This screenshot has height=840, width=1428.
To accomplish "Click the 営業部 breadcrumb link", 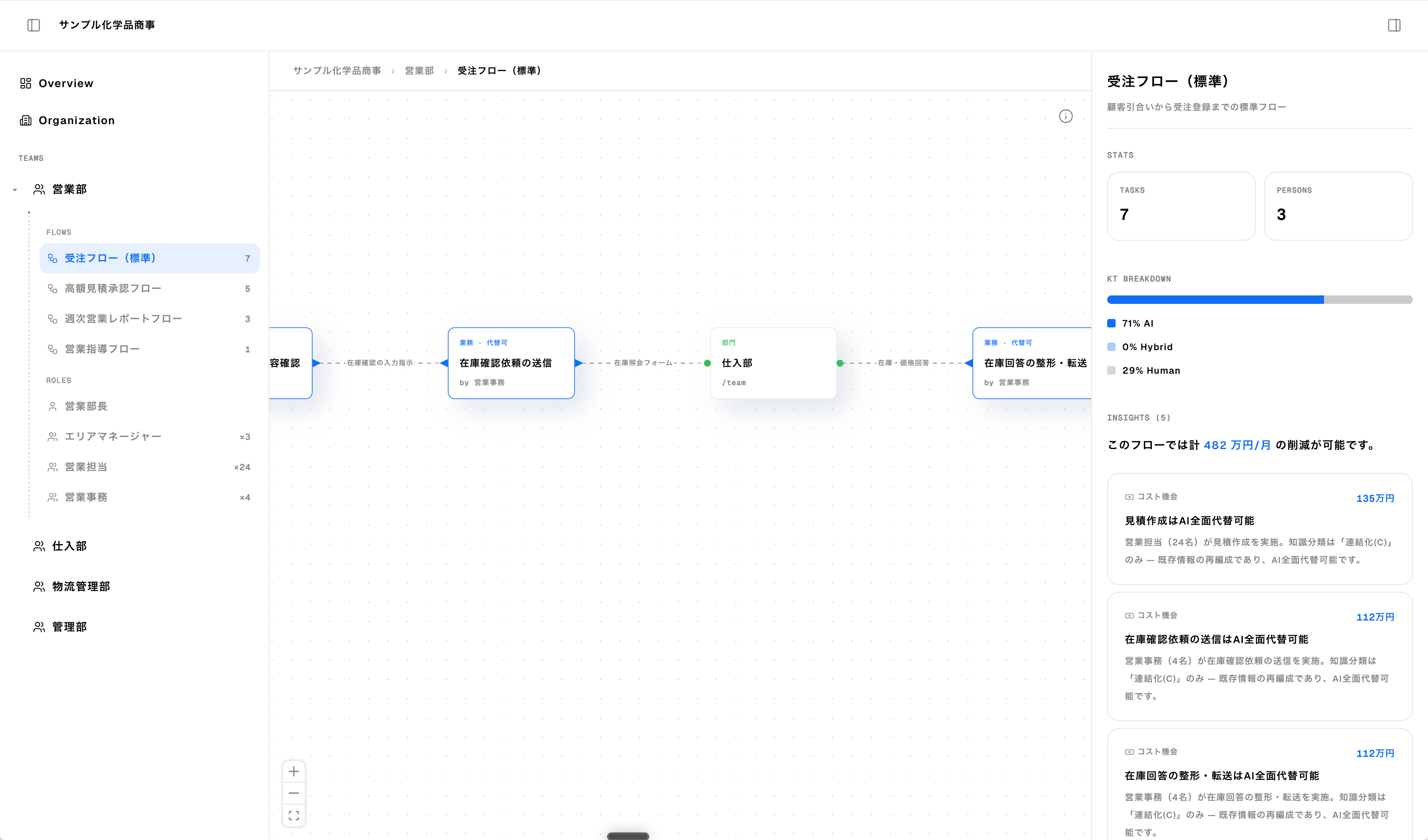I will [x=419, y=71].
